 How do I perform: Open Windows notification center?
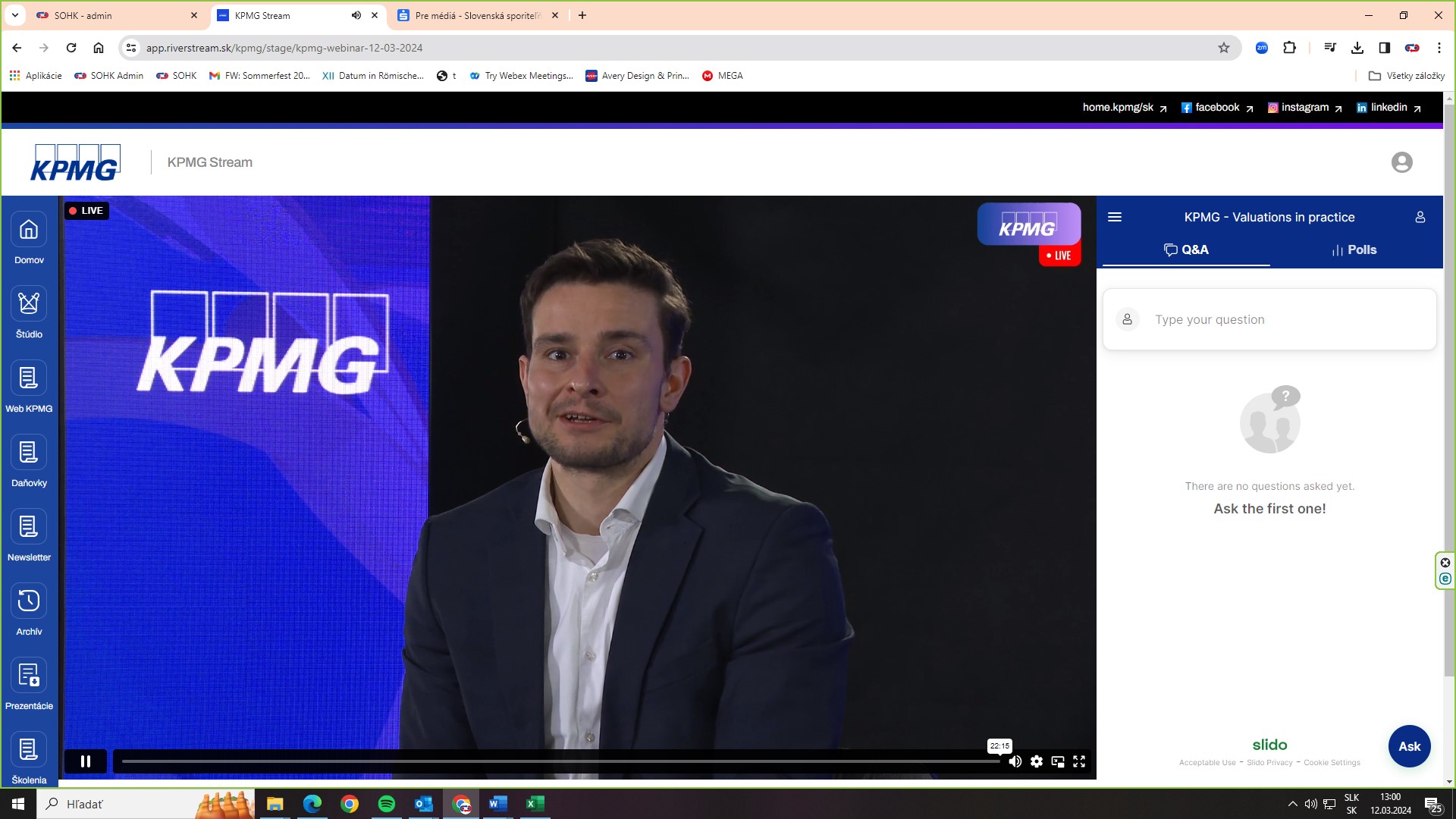1433,804
